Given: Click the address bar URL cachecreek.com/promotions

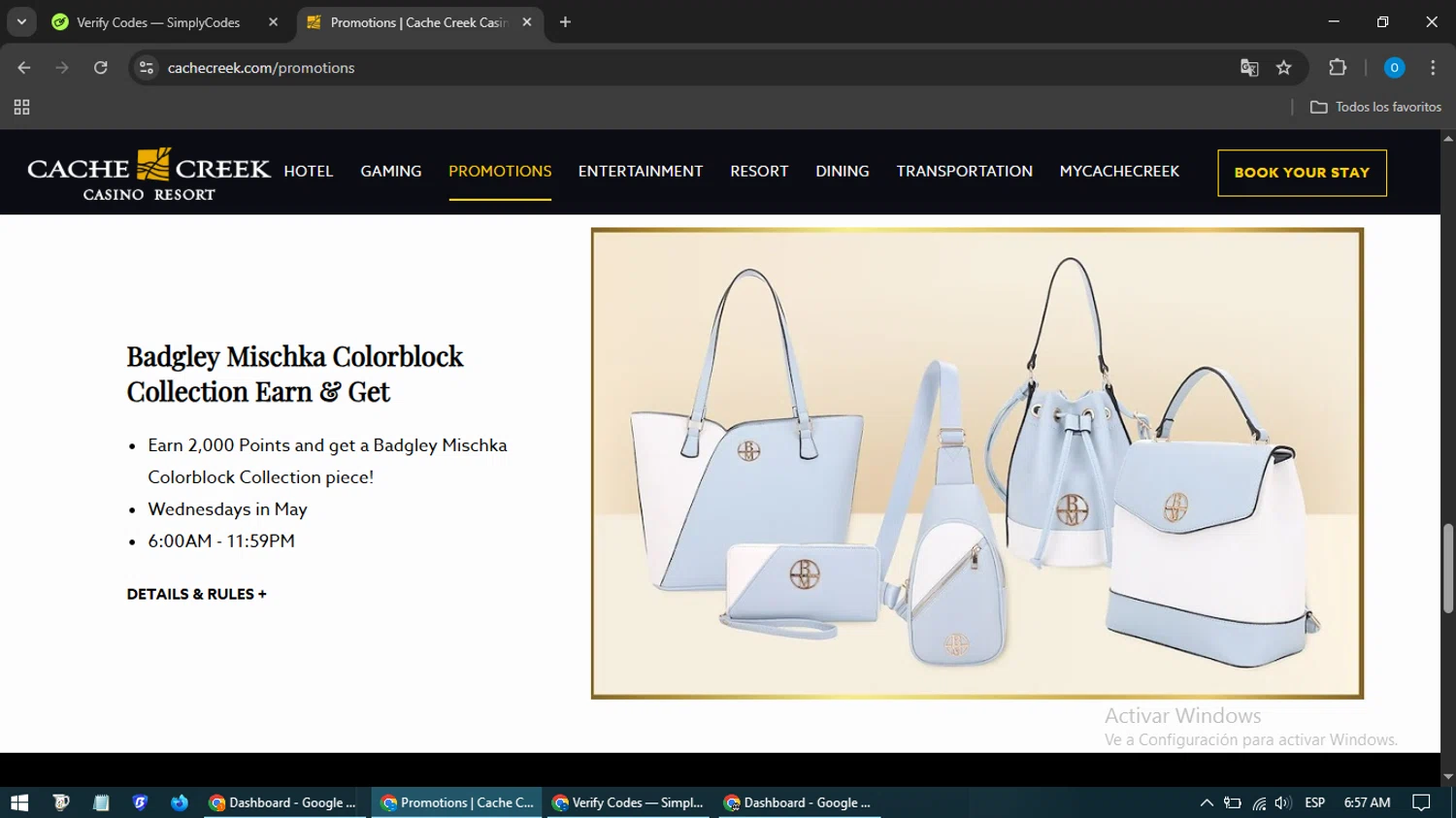Looking at the screenshot, I should pyautogui.click(x=261, y=68).
